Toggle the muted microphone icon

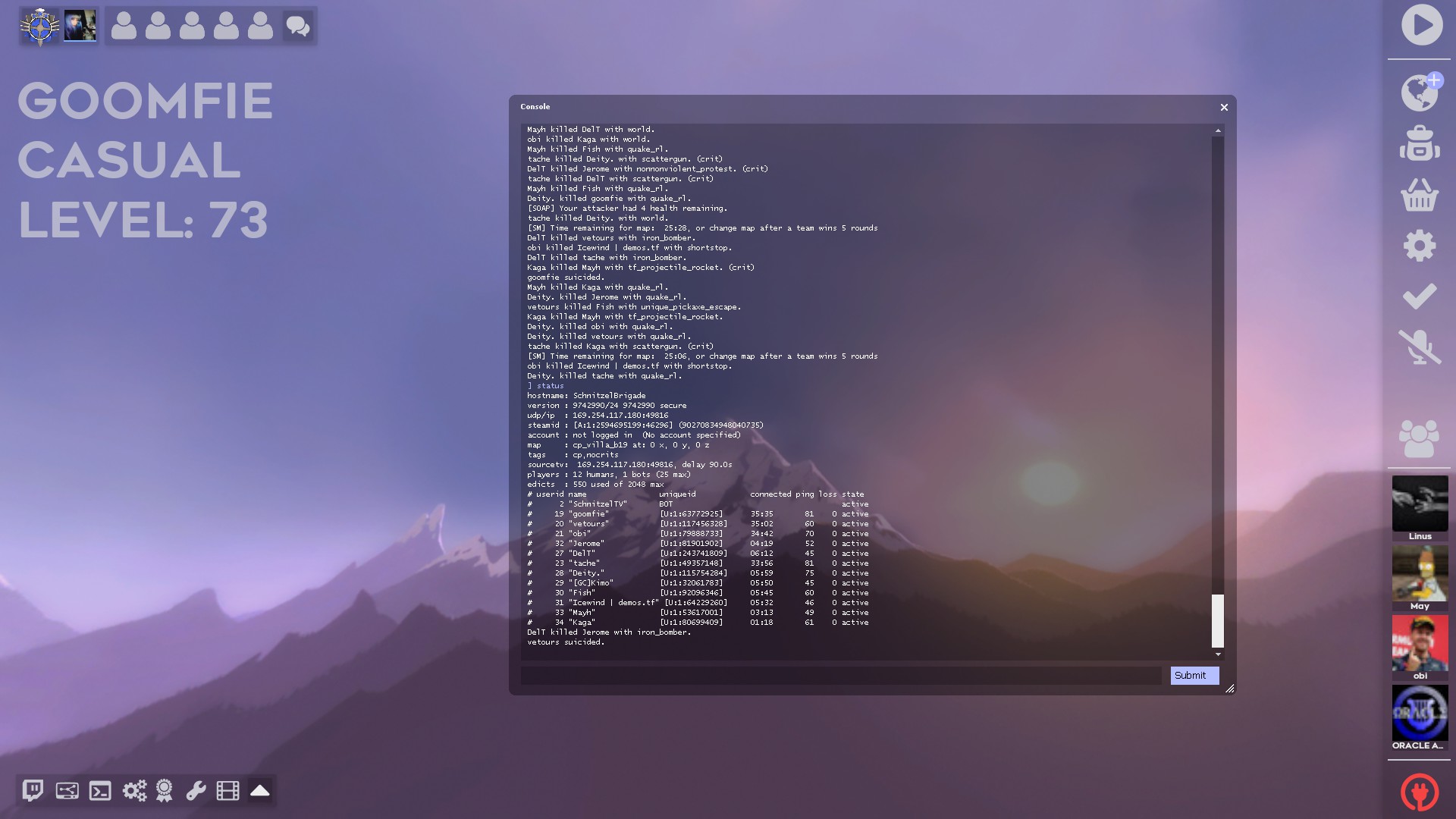click(1420, 347)
